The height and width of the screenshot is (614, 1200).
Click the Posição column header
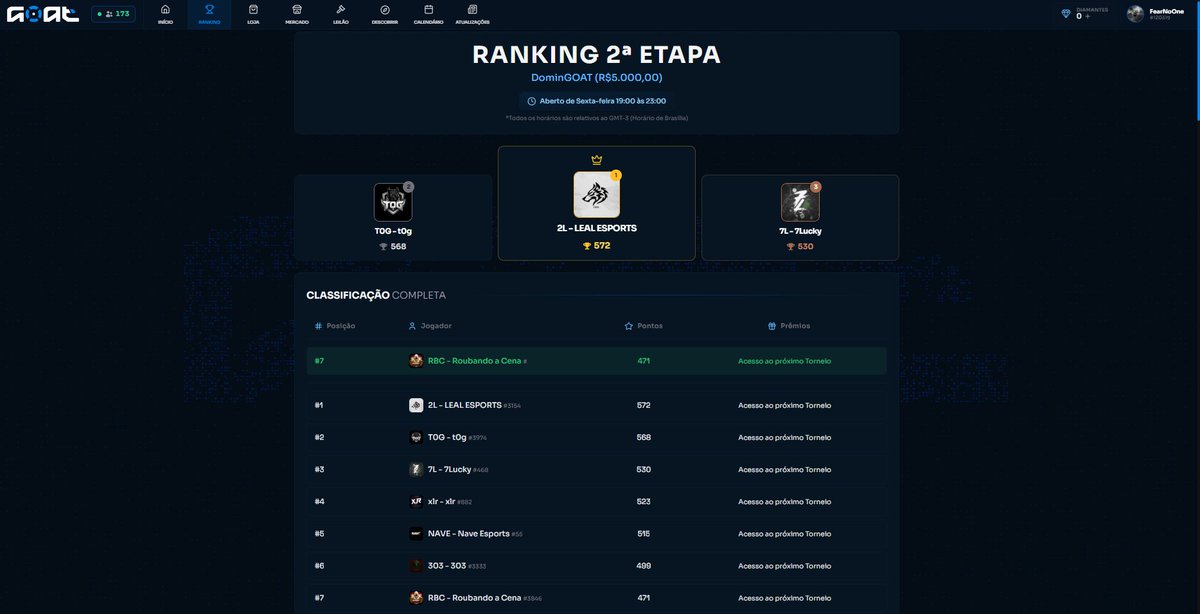(x=335, y=326)
